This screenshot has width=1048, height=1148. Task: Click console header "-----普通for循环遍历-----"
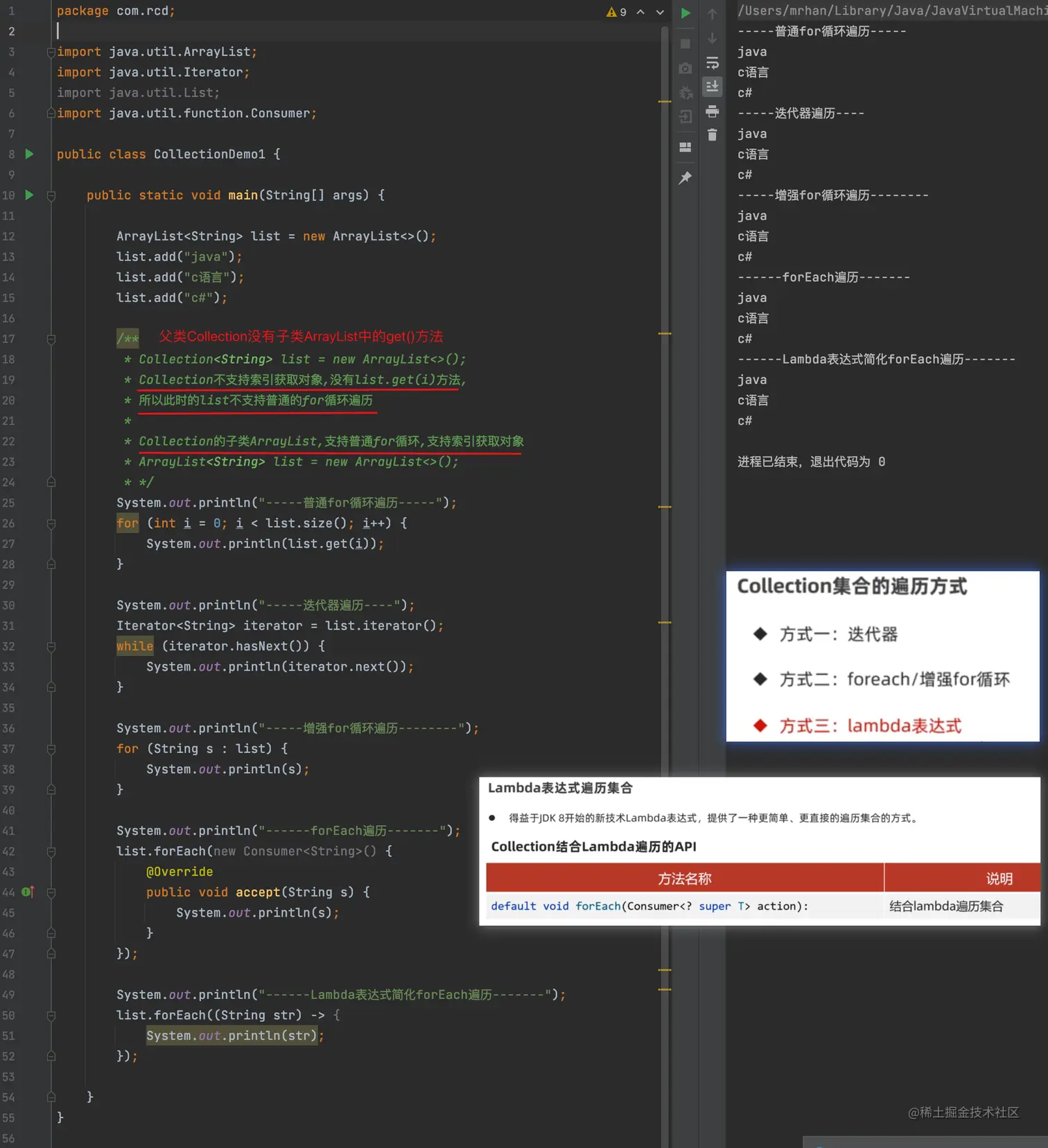[822, 31]
